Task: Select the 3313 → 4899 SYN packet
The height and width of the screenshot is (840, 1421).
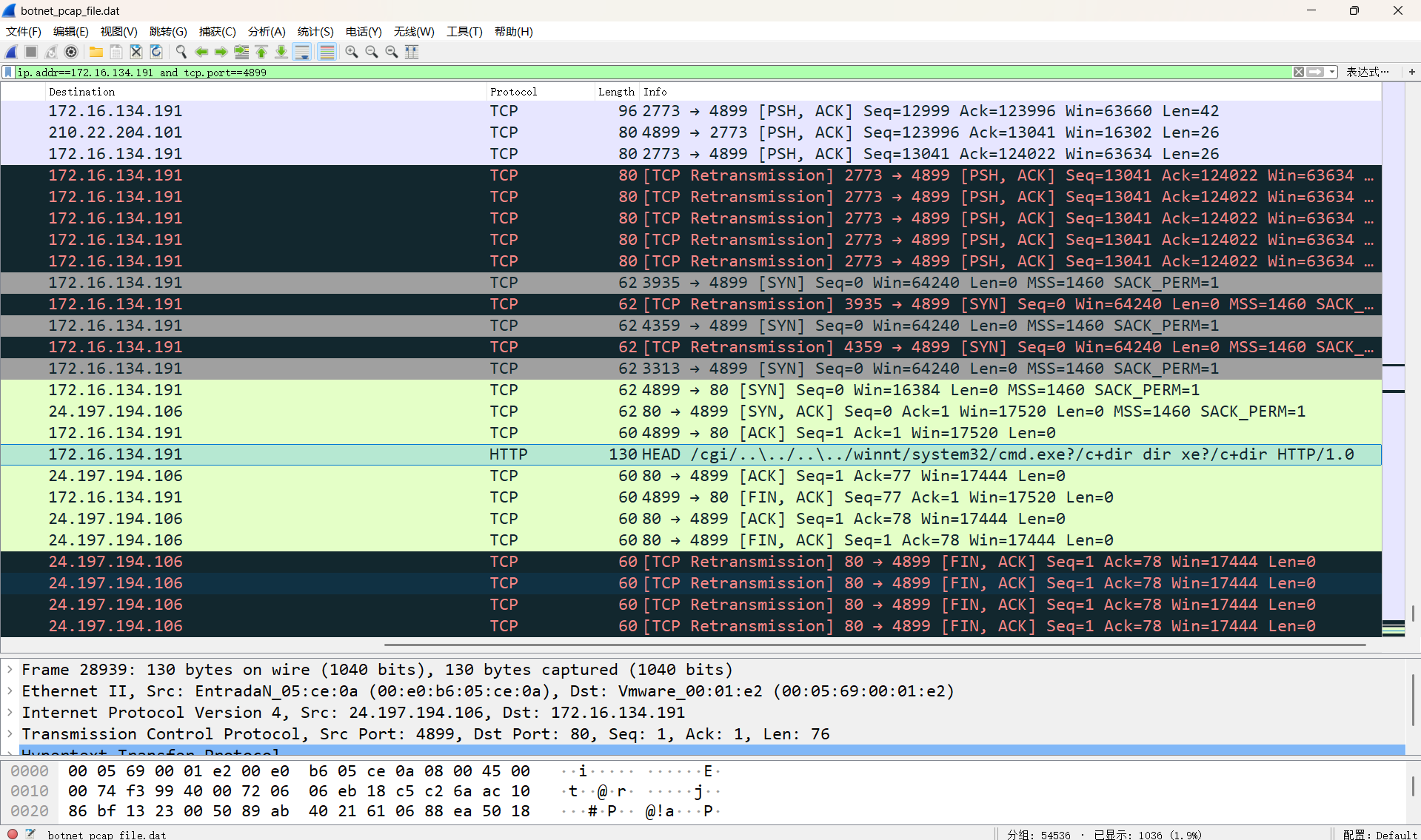Action: [x=691, y=369]
